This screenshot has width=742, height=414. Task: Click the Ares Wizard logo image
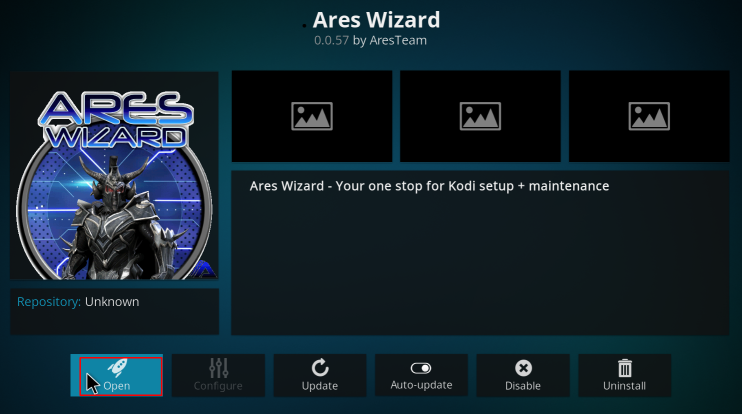pyautogui.click(x=115, y=176)
